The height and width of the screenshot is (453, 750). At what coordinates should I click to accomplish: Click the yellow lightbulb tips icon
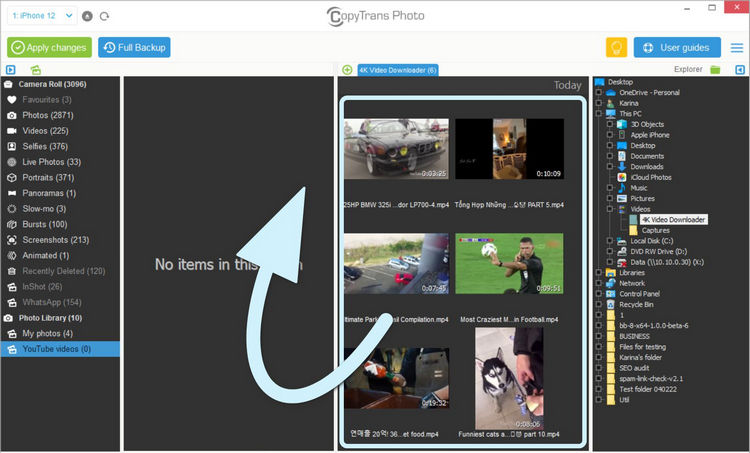pos(617,47)
